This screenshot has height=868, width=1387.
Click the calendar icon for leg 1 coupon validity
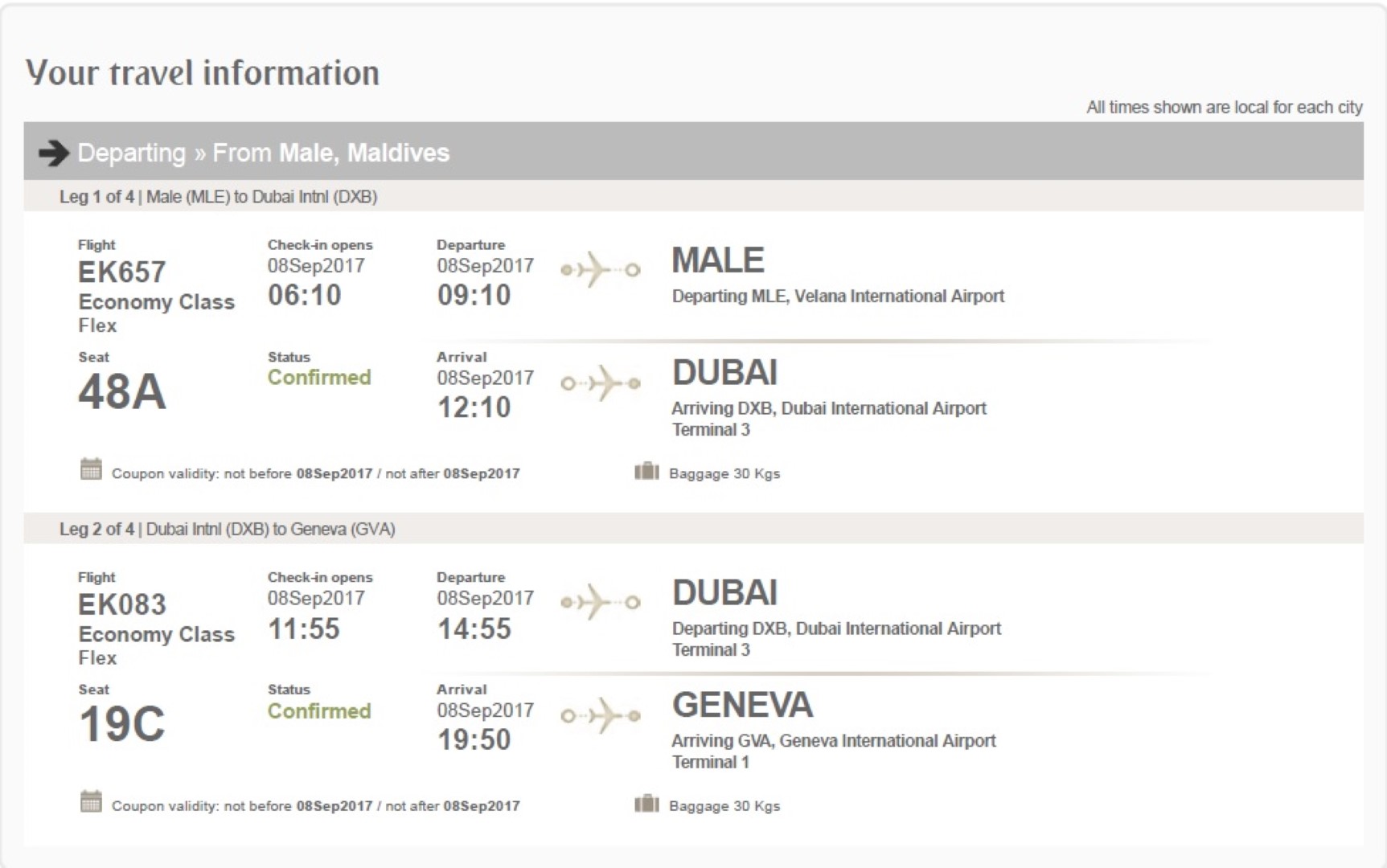coord(91,469)
